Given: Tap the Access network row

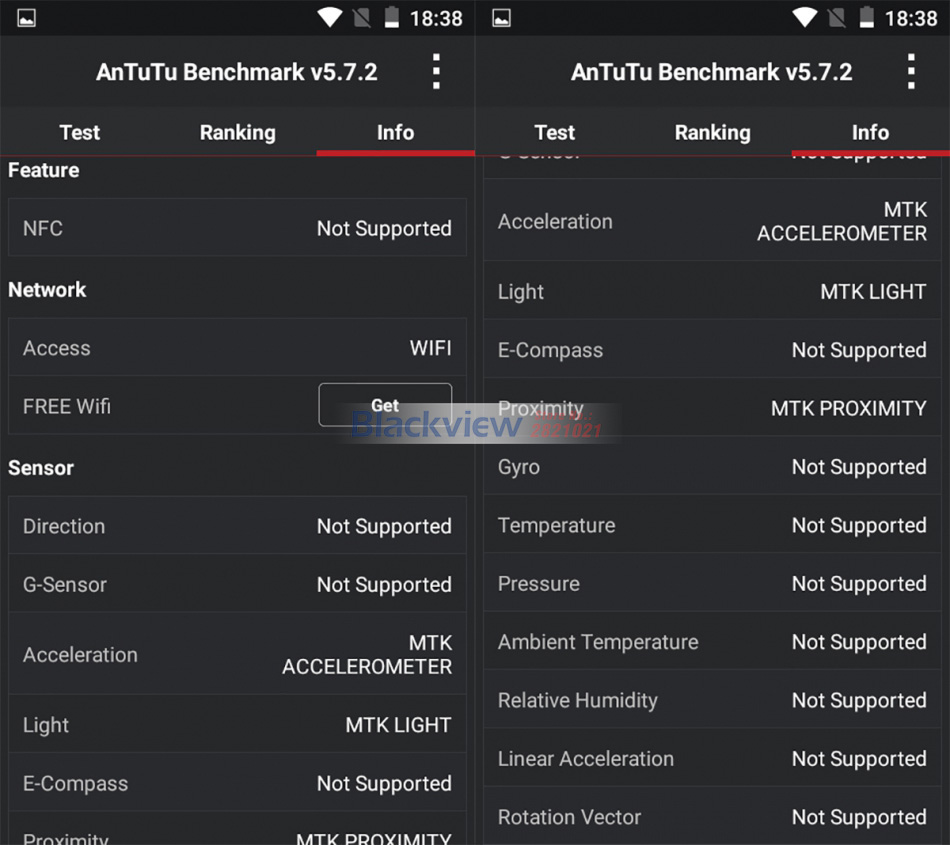Looking at the screenshot, I should click(x=237, y=348).
